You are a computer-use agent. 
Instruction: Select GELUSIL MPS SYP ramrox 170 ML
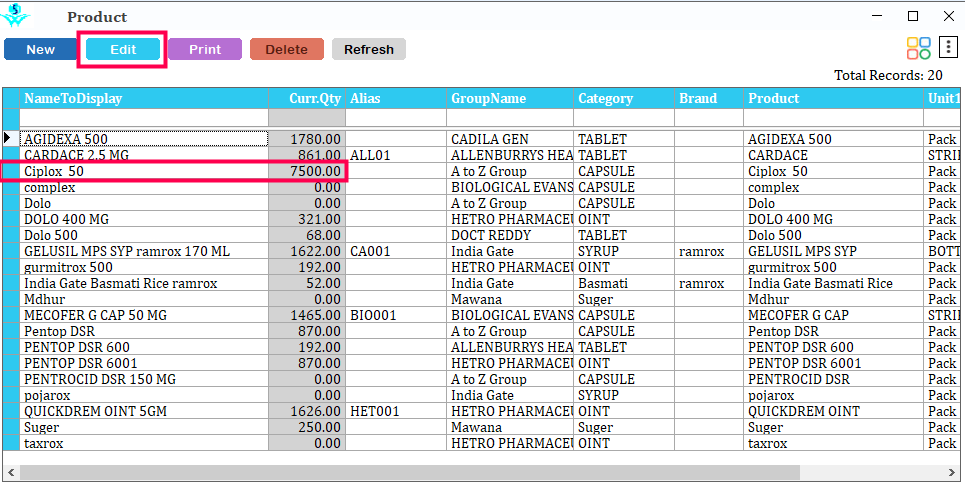tap(144, 251)
